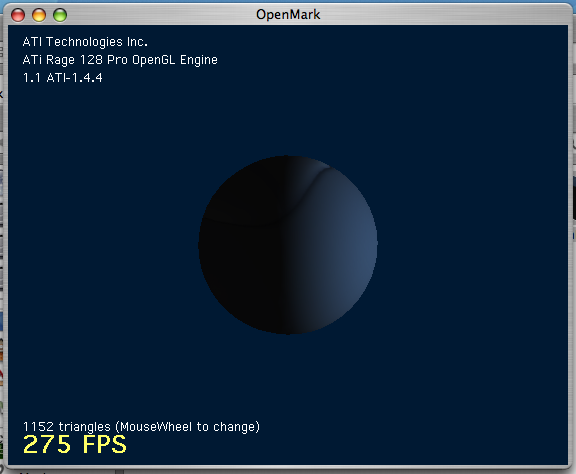Close the OpenMark window with the red button
Screen dimensions: 576x474
18,15
